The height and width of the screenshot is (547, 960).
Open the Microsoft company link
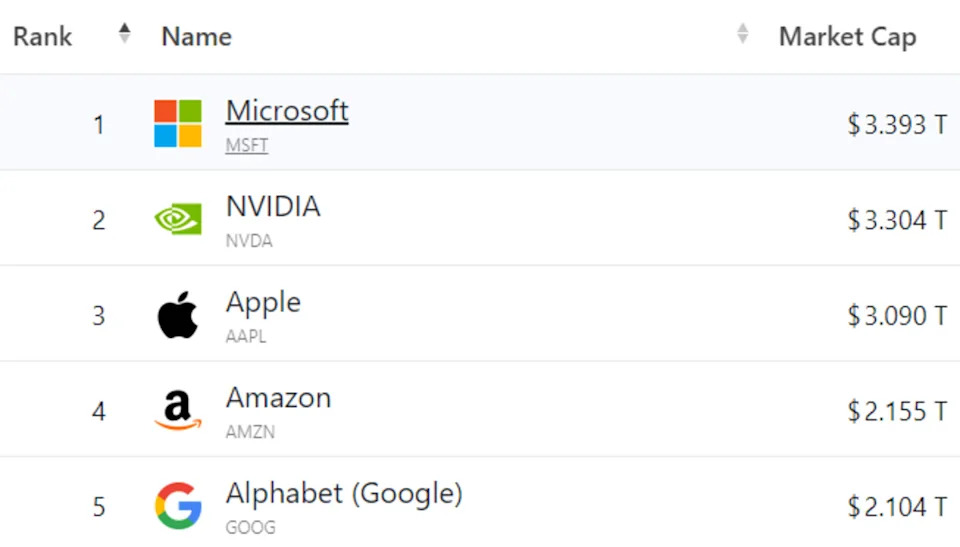287,111
